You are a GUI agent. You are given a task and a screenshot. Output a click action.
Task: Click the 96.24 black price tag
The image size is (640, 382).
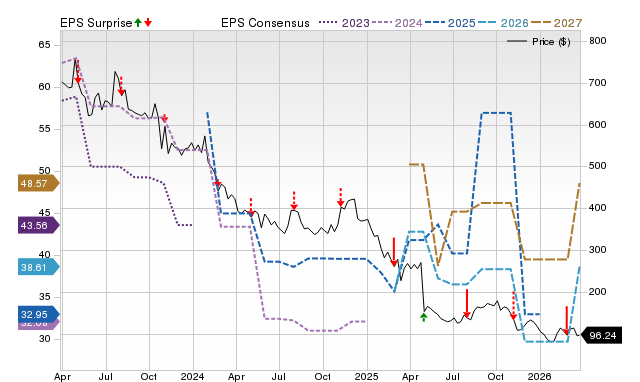point(601,335)
